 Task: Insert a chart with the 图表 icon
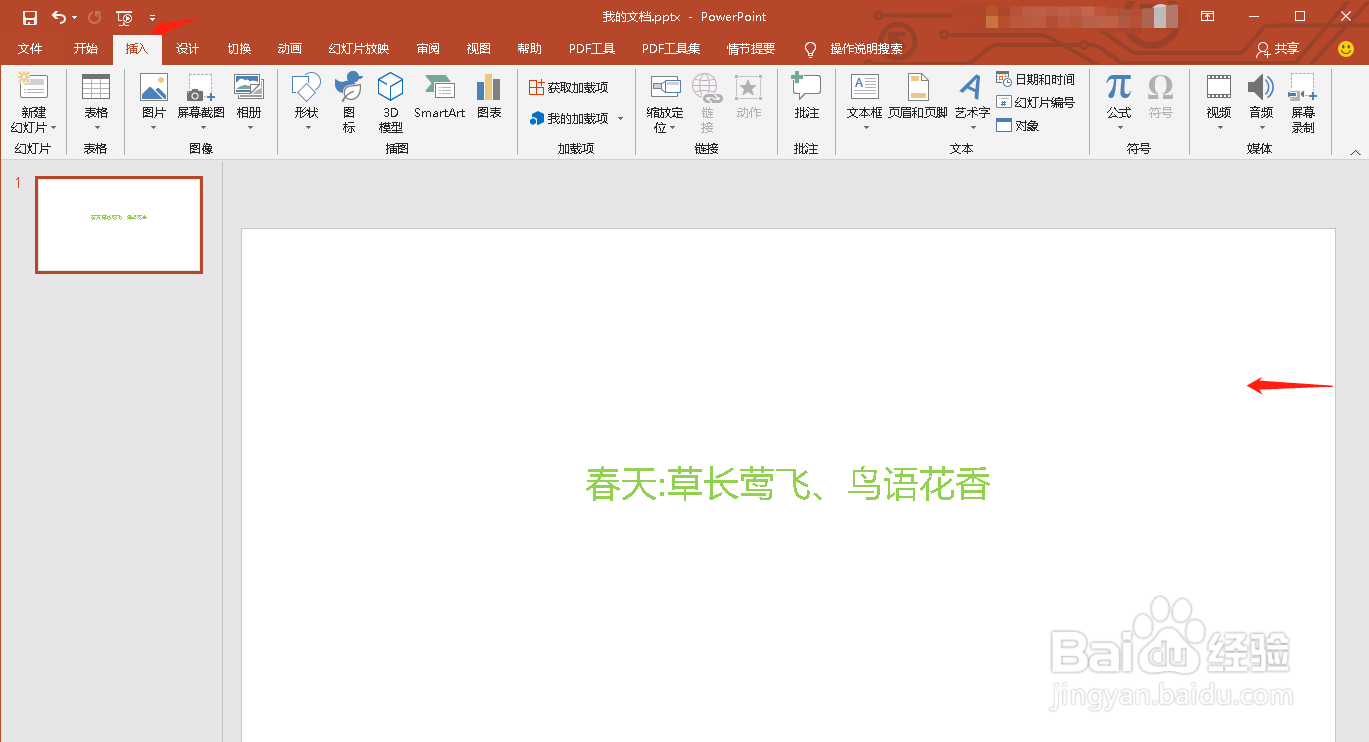pyautogui.click(x=488, y=95)
